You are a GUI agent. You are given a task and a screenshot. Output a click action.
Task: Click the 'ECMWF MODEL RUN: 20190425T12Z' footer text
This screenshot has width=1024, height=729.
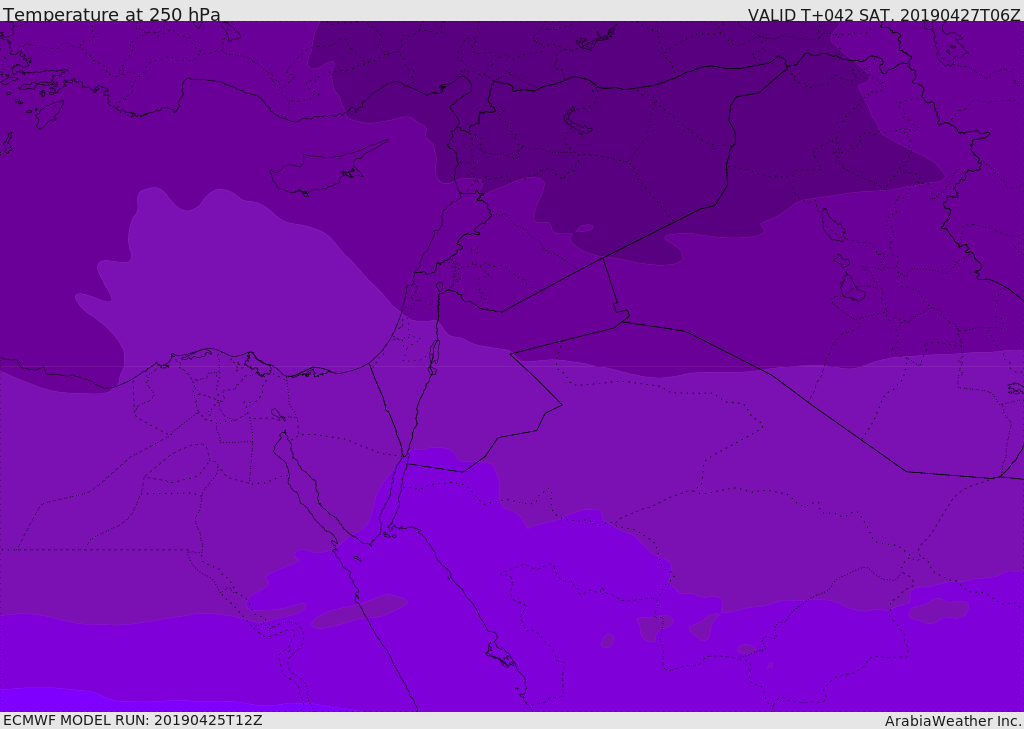click(x=133, y=720)
